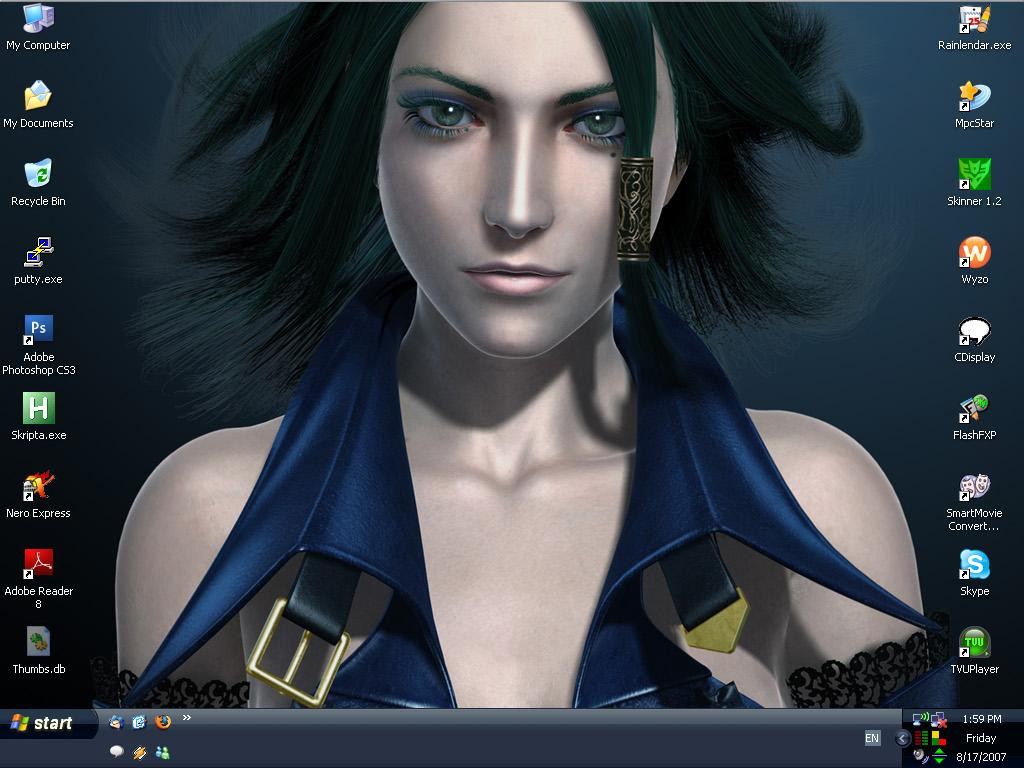Screen dimensions: 1024x768
Task: Launch Firefox from Quick Launch
Action: click(x=163, y=722)
